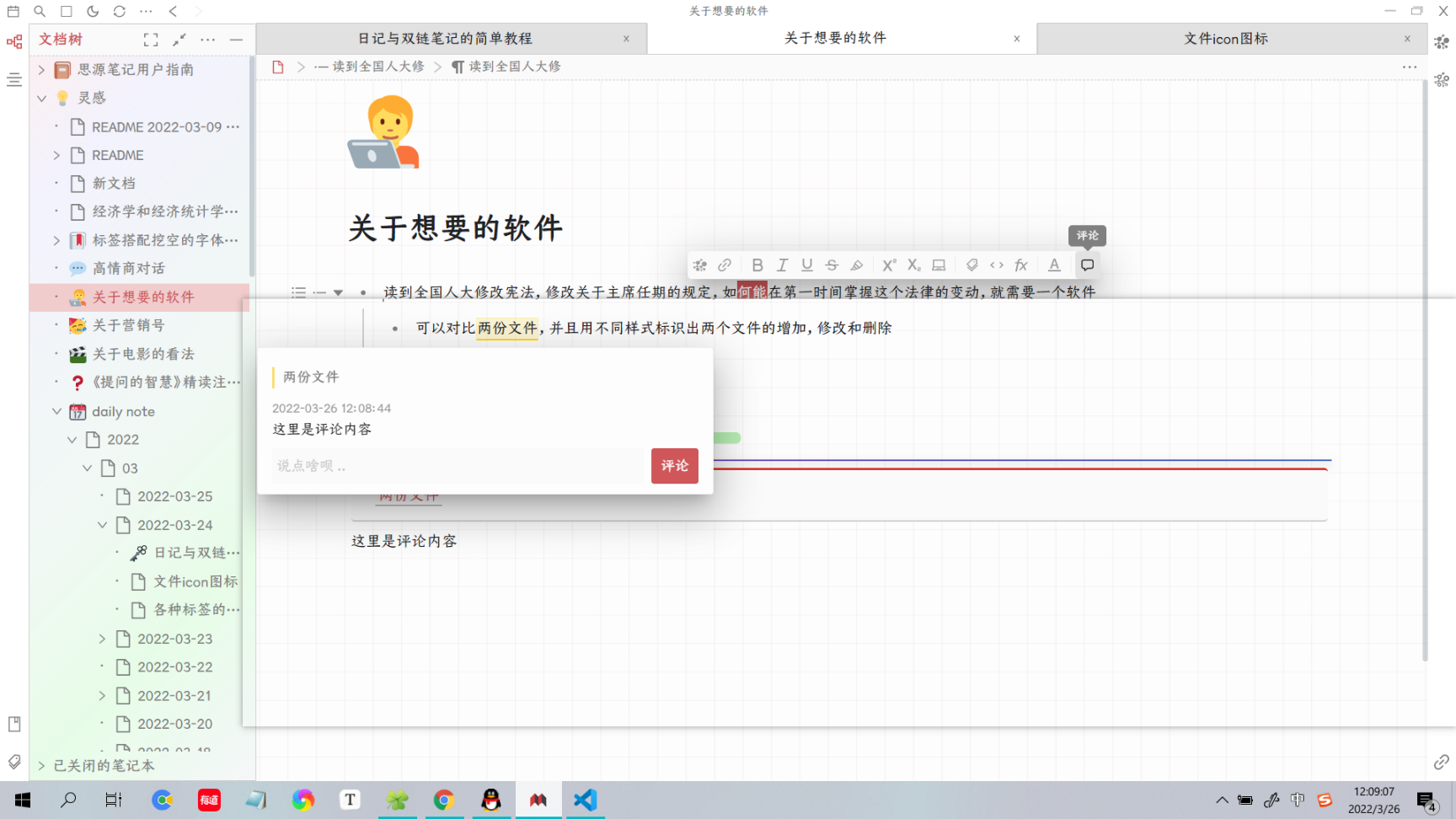Open document tree more options menu
The width and height of the screenshot is (1456, 819).
[x=208, y=40]
